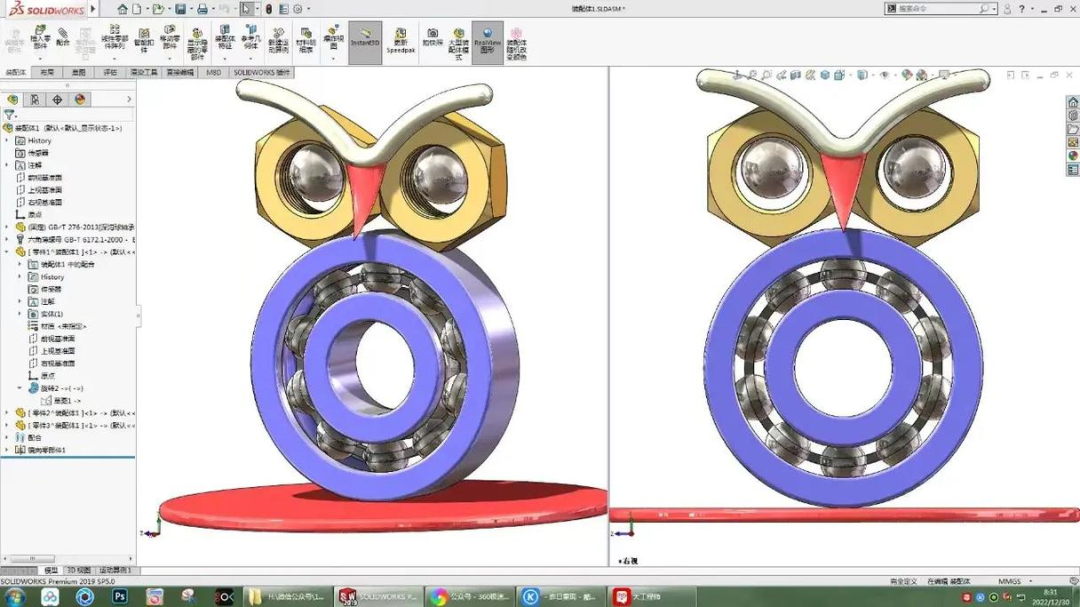1080x607 pixels.
Task: Click the Mate (配合) tool icon
Action: pos(64,40)
